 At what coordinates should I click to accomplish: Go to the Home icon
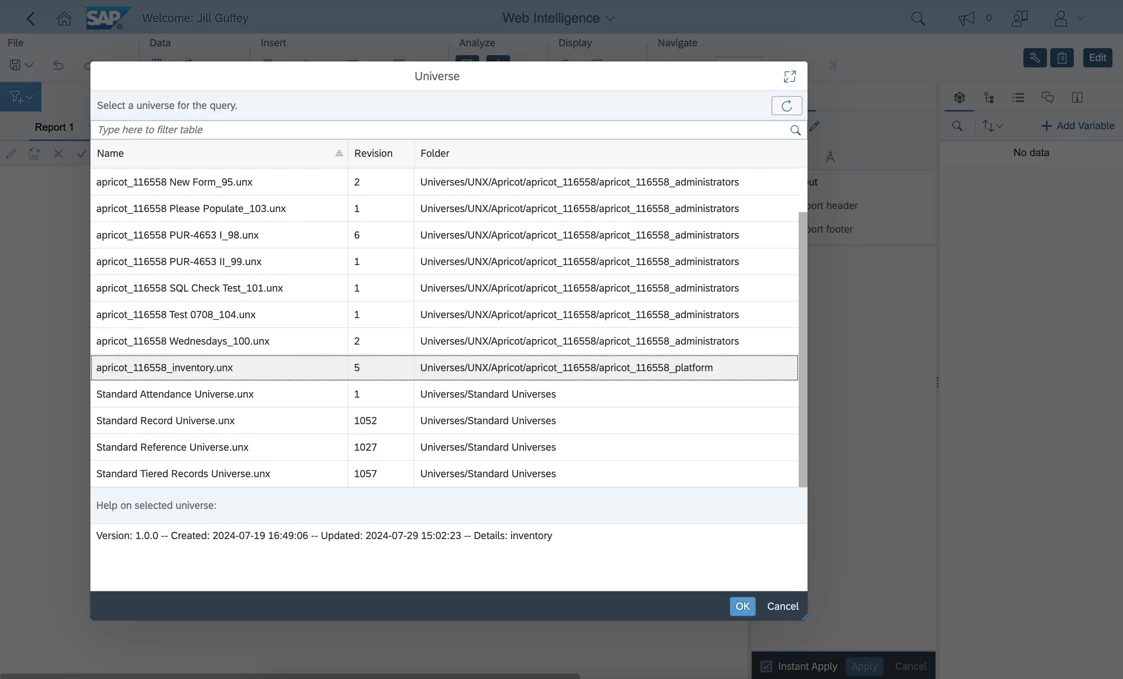[x=64, y=19]
